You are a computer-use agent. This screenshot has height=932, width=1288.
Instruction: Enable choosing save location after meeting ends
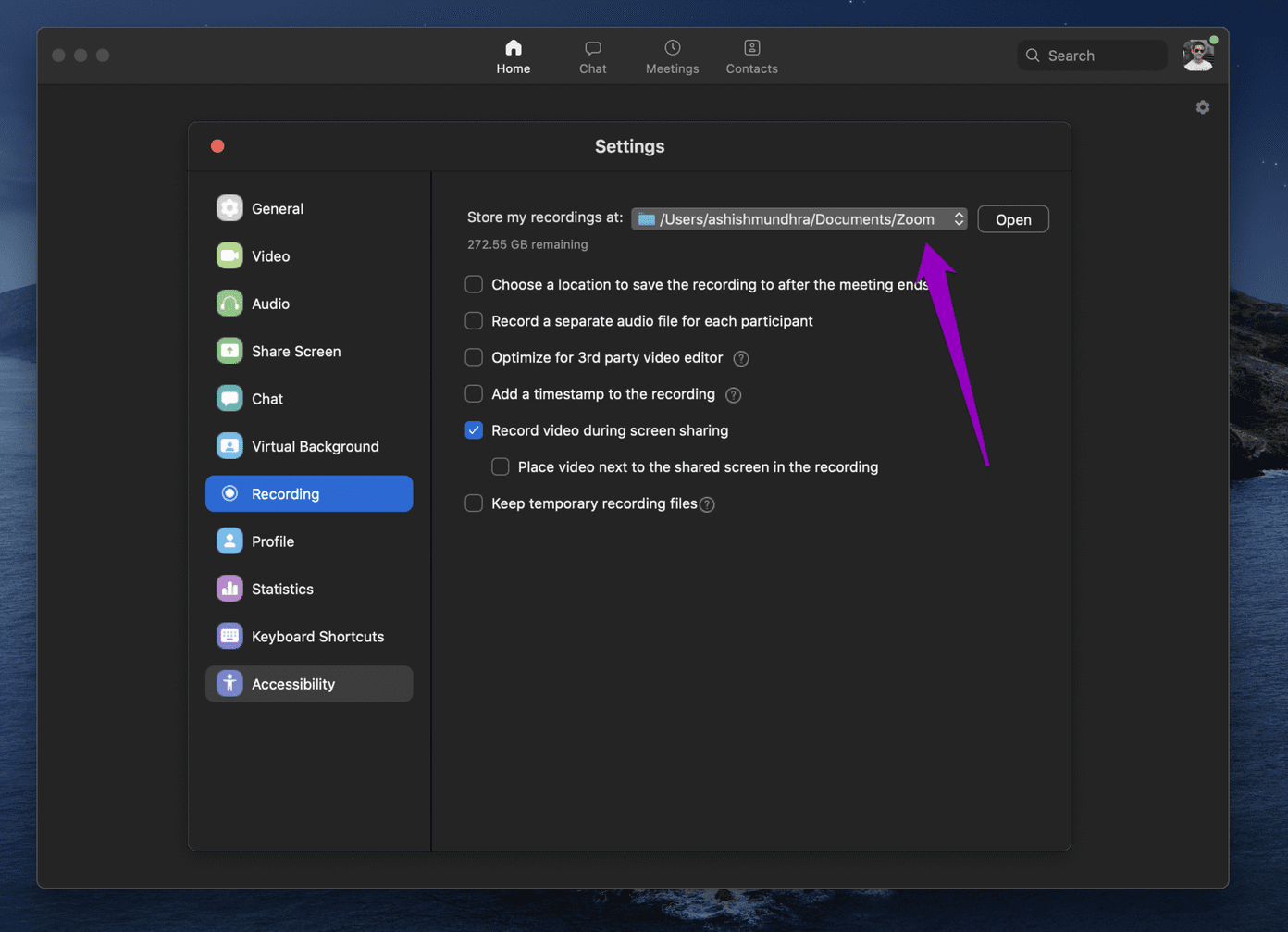point(474,284)
